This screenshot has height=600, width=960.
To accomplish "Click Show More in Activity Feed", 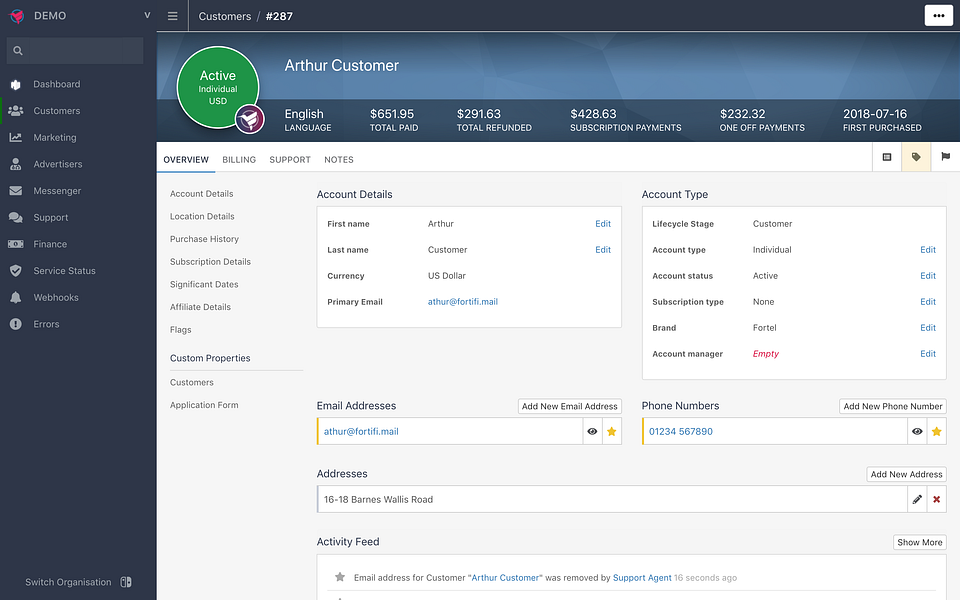I will click(x=920, y=542).
